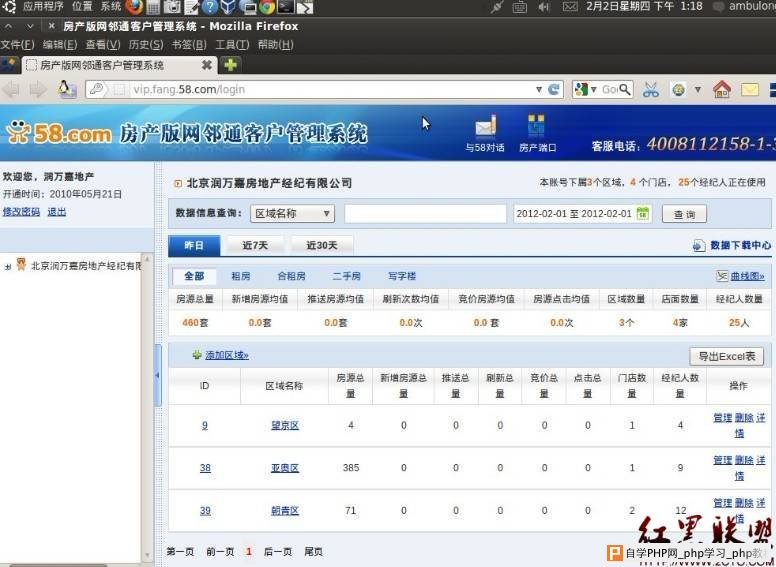
Task: Click the browser forward arrow
Action: tap(38, 90)
